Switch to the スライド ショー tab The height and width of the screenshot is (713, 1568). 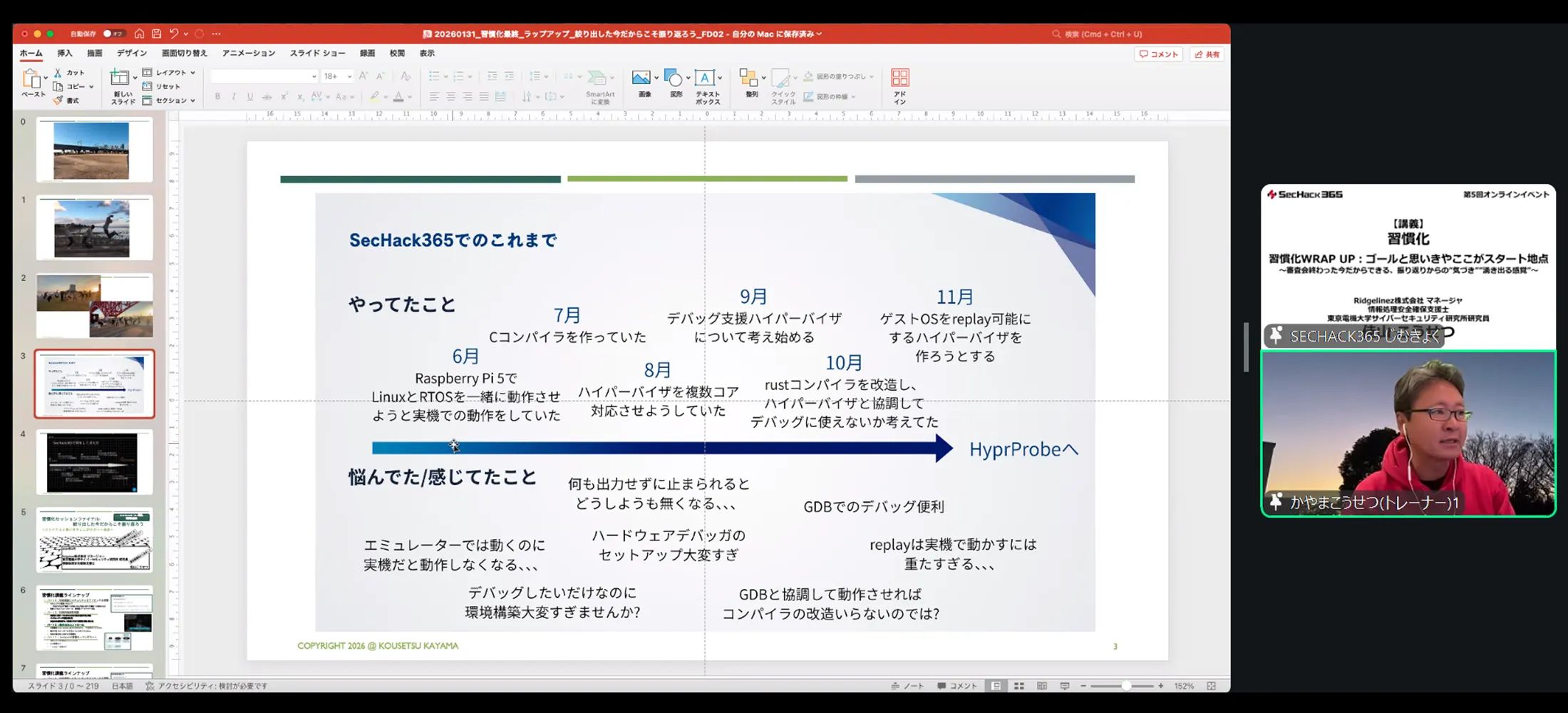tap(317, 53)
